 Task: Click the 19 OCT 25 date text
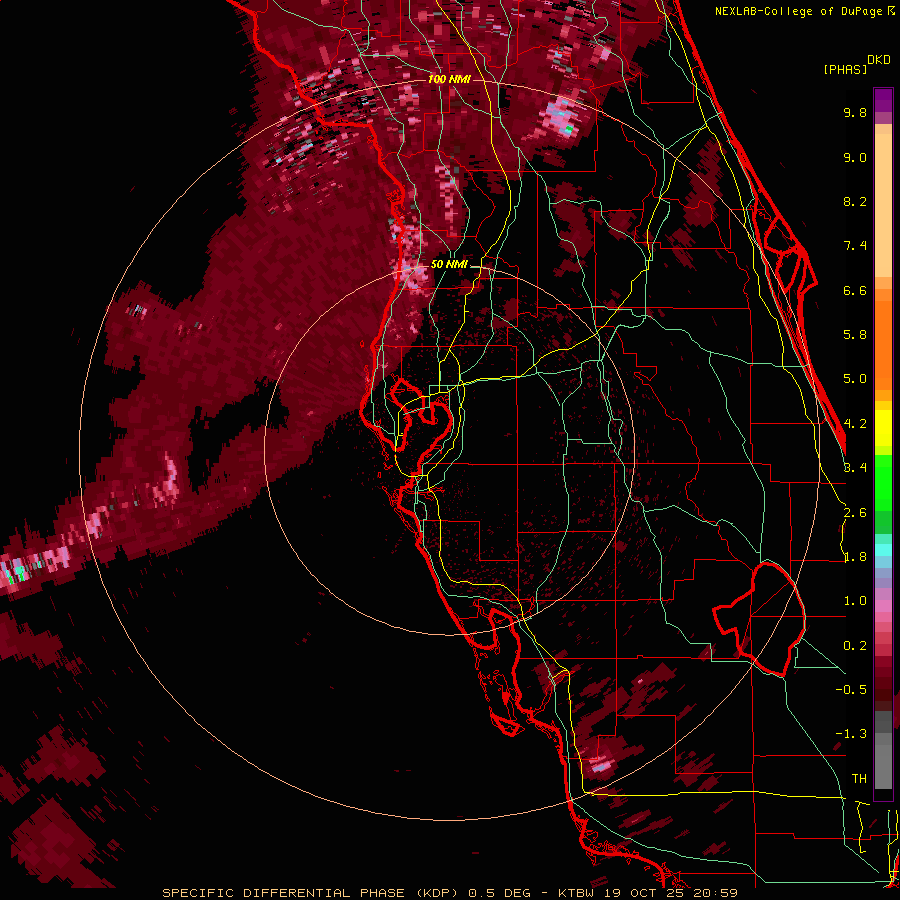(x=645, y=893)
